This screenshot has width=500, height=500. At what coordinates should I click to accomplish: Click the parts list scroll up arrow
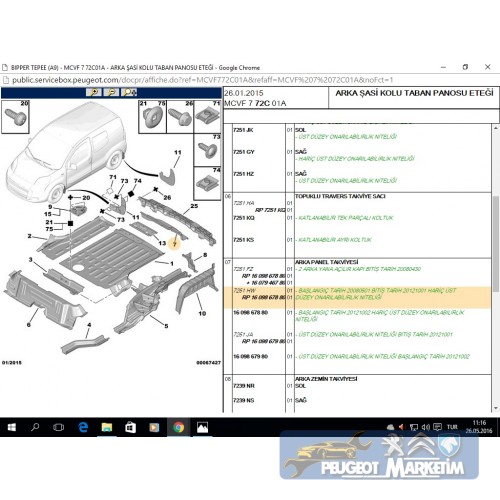[496, 128]
